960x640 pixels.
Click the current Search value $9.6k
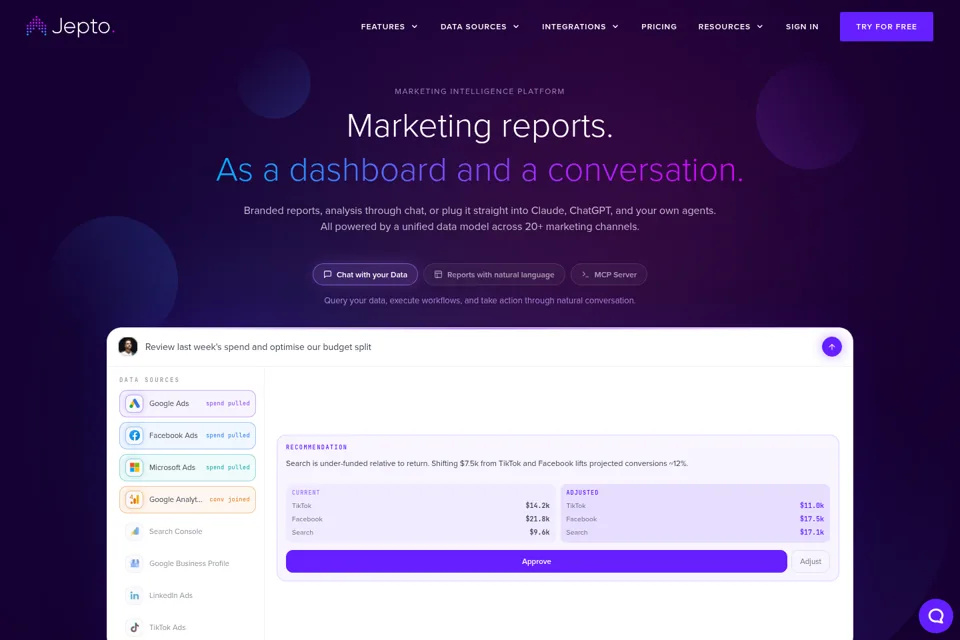[x=539, y=532]
